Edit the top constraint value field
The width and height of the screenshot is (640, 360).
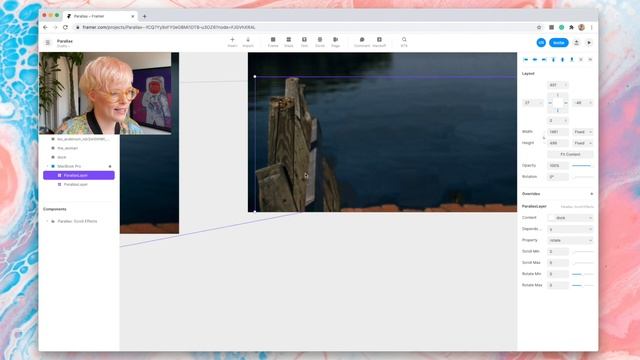coord(558,85)
